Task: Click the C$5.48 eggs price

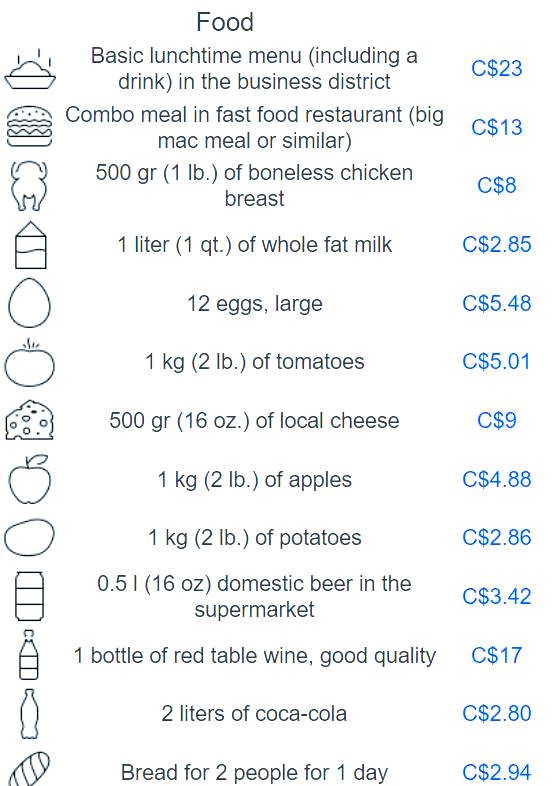Action: point(496,303)
